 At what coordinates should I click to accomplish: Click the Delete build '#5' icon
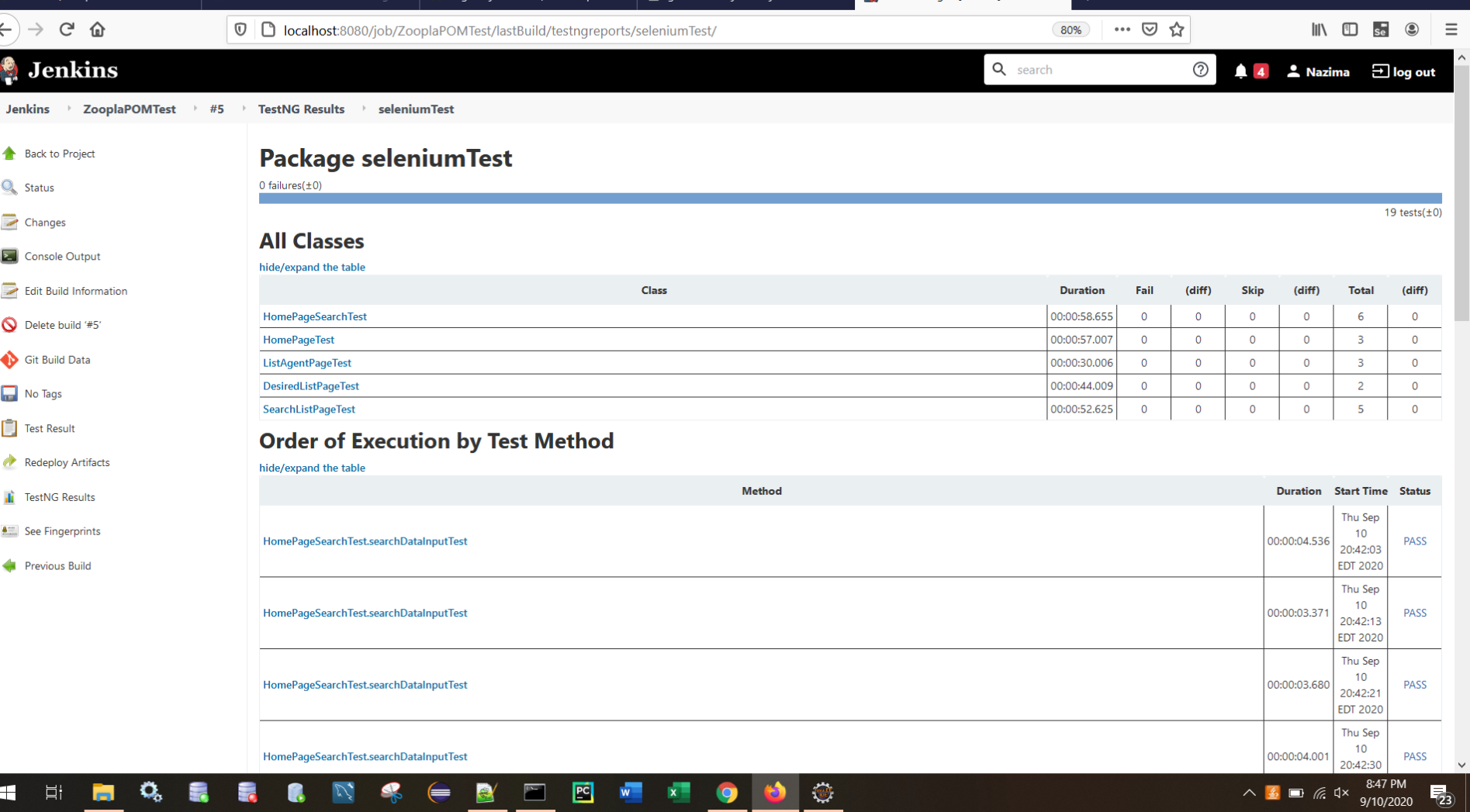coord(10,324)
